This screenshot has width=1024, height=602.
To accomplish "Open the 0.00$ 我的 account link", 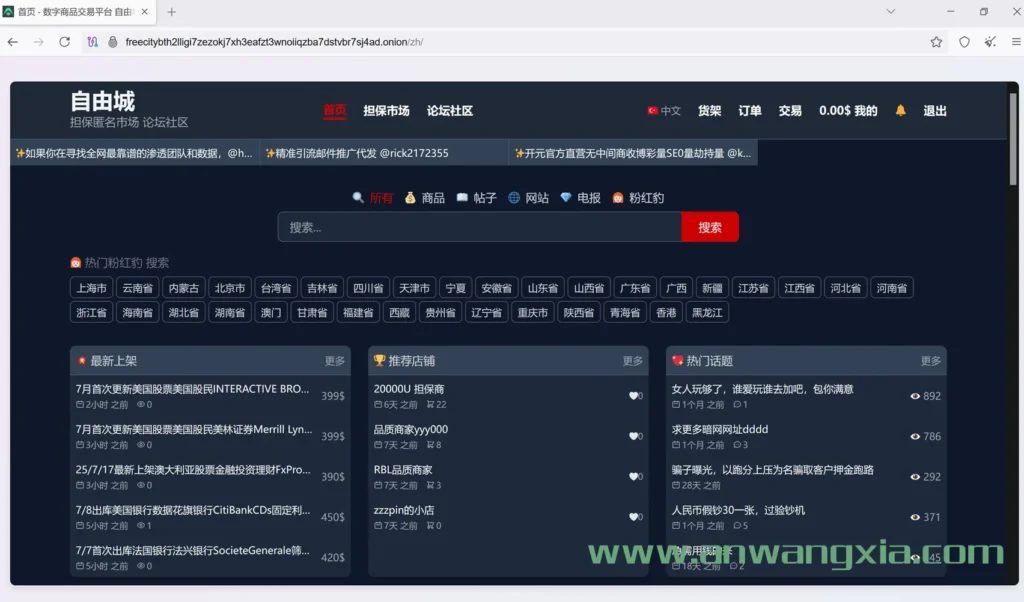I will [x=848, y=111].
